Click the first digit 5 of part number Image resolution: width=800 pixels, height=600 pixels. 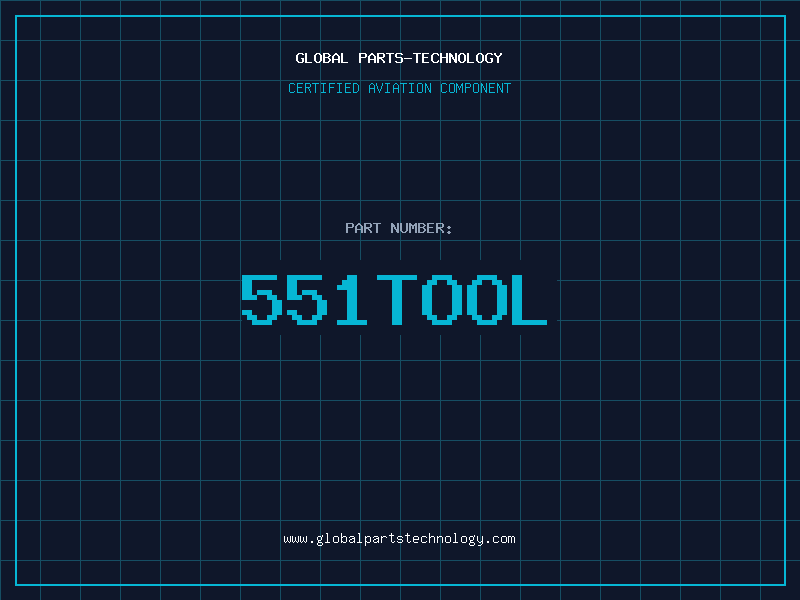(x=262, y=300)
